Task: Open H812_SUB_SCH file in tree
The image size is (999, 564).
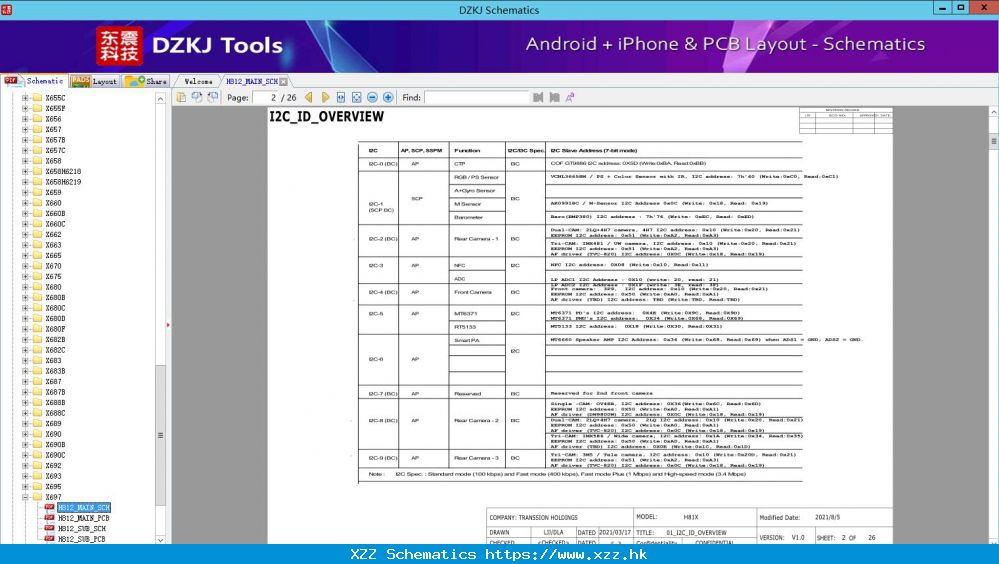Action: [x=82, y=528]
